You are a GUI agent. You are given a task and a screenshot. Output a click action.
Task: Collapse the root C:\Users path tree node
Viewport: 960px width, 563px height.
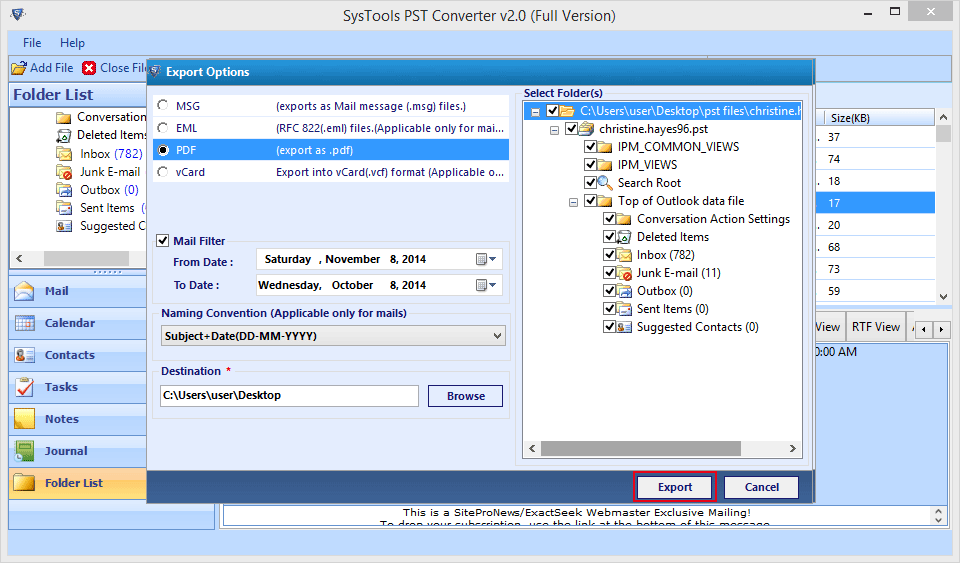coord(535,112)
